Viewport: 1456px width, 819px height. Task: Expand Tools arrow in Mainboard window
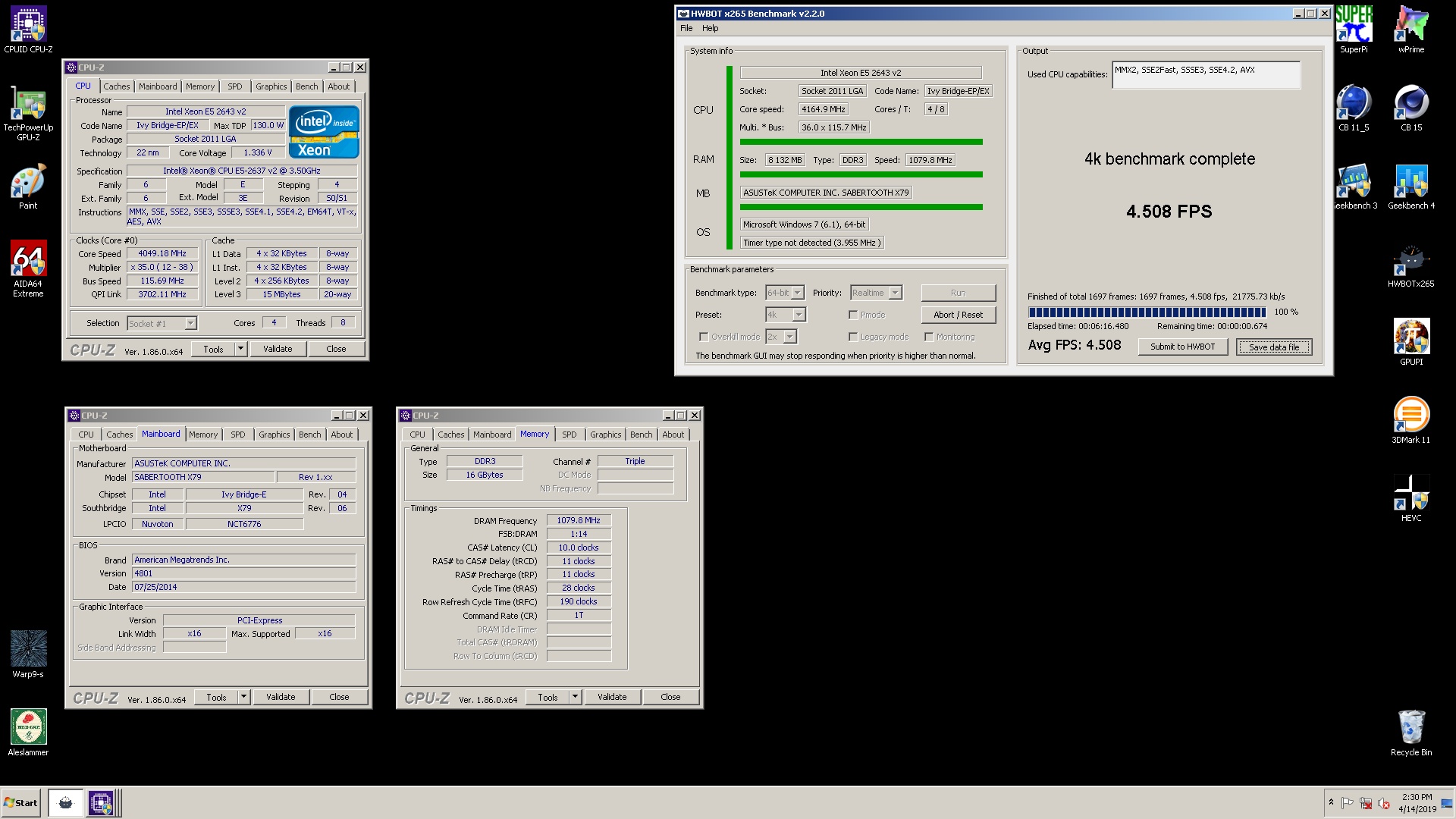click(243, 697)
